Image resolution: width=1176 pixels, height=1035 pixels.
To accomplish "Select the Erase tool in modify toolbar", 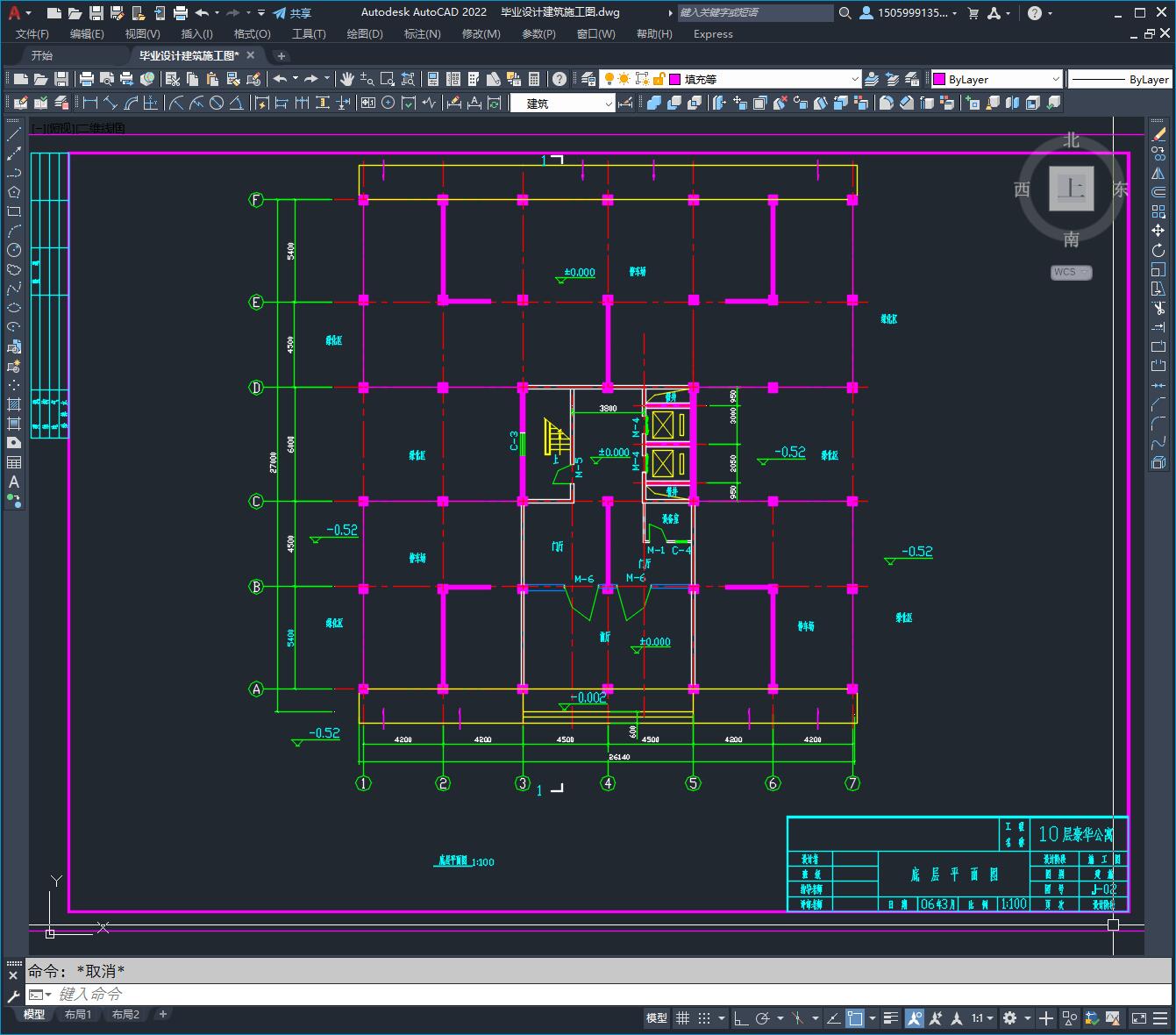I will click(1158, 134).
